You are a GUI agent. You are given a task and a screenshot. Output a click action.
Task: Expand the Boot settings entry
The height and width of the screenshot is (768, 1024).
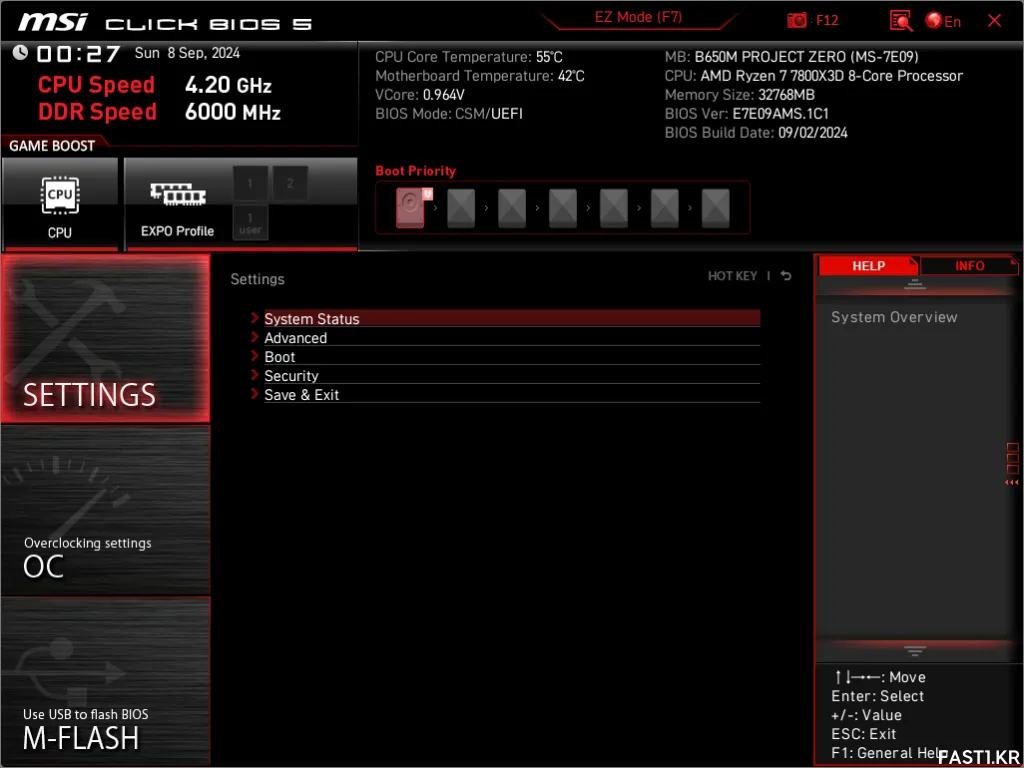(x=279, y=357)
